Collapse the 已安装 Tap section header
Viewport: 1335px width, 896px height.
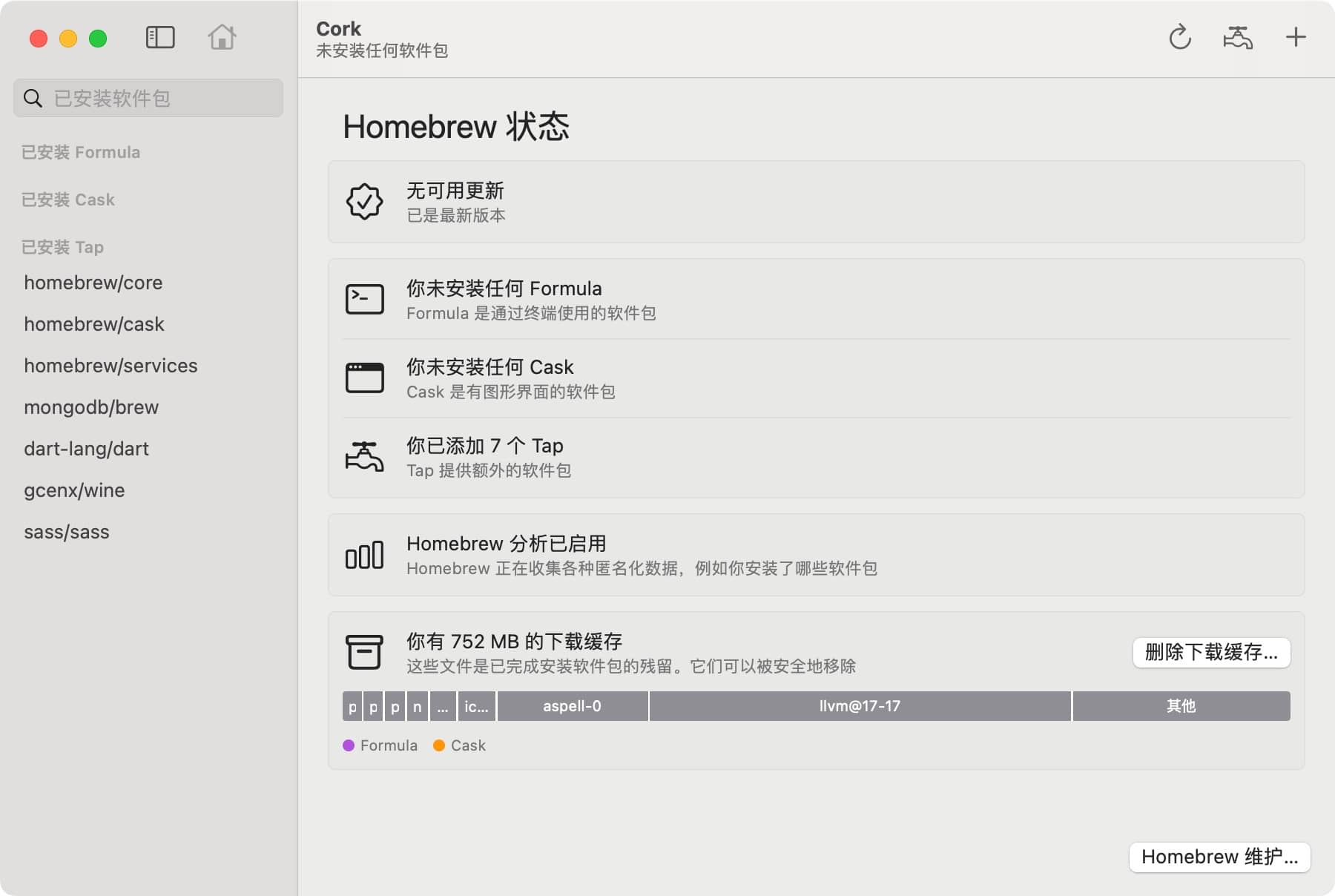point(62,247)
